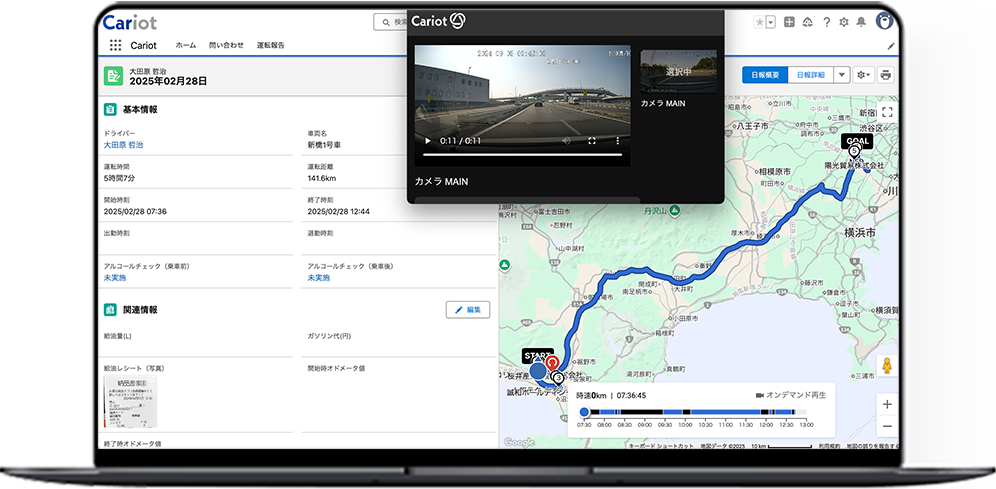
Task: Open 利用規約 map link
Action: [x=829, y=446]
